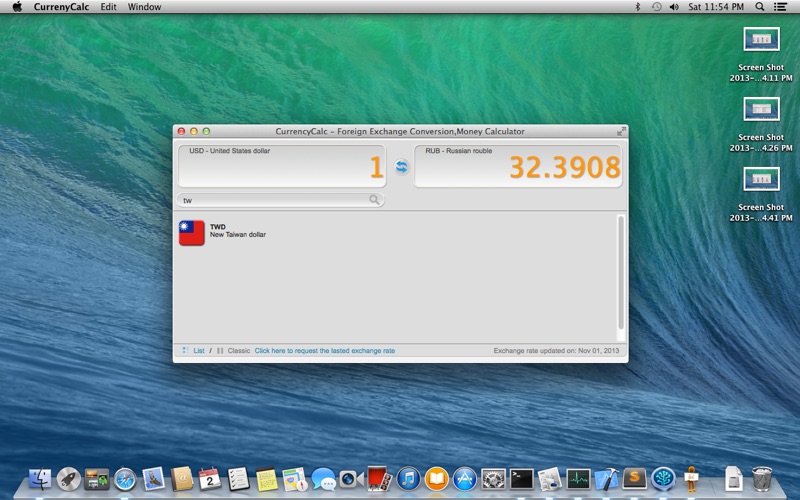Request the latest exchange rate
This screenshot has height=500, width=800.
click(x=324, y=351)
